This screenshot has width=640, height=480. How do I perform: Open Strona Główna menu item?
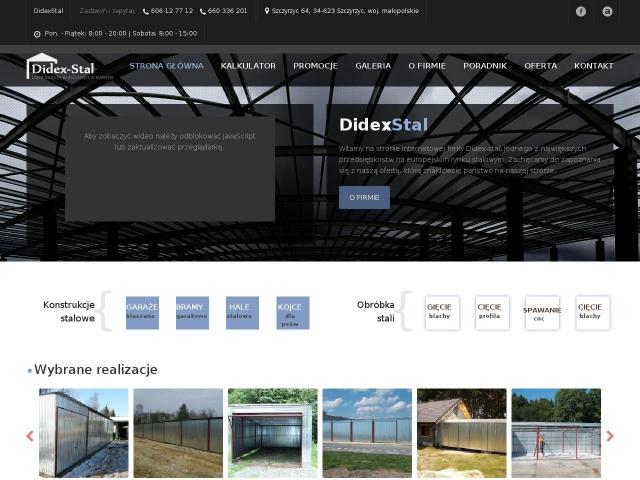pyautogui.click(x=166, y=66)
